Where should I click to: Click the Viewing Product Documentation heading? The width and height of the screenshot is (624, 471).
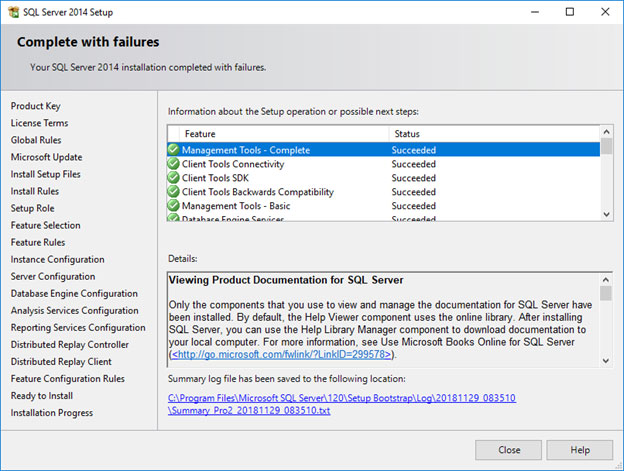pos(286,280)
